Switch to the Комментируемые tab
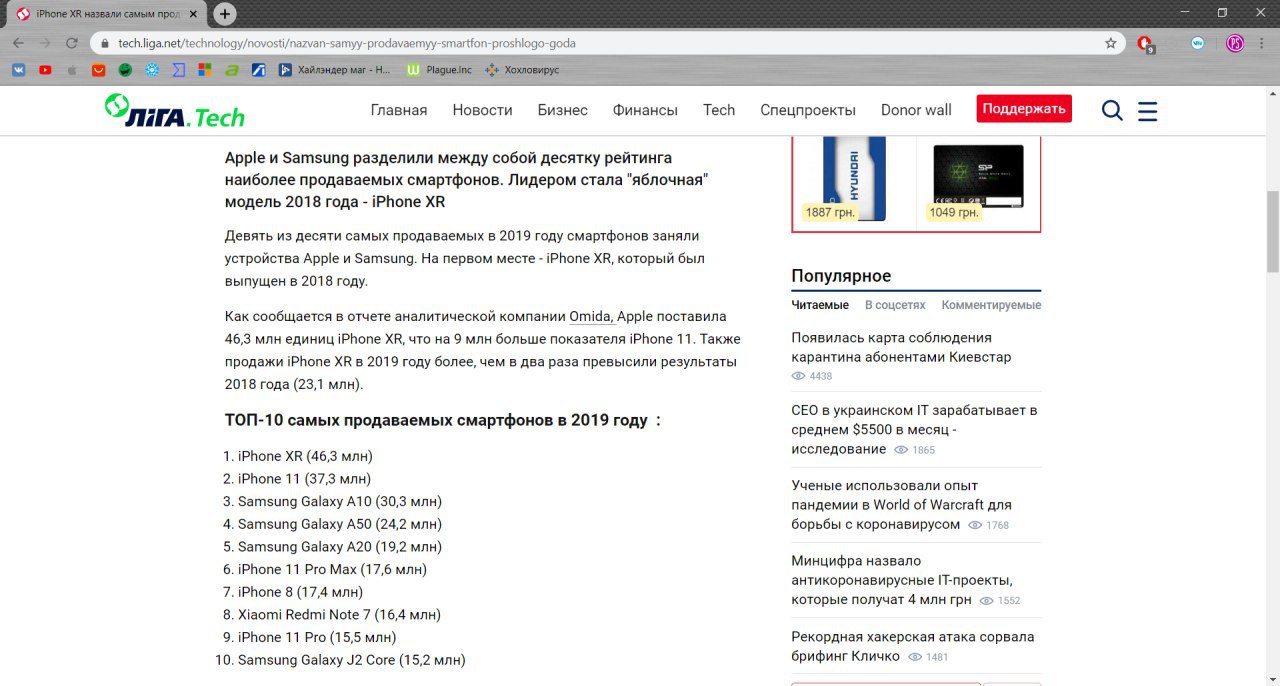Screen dimensions: 1280x686 tap(991, 305)
